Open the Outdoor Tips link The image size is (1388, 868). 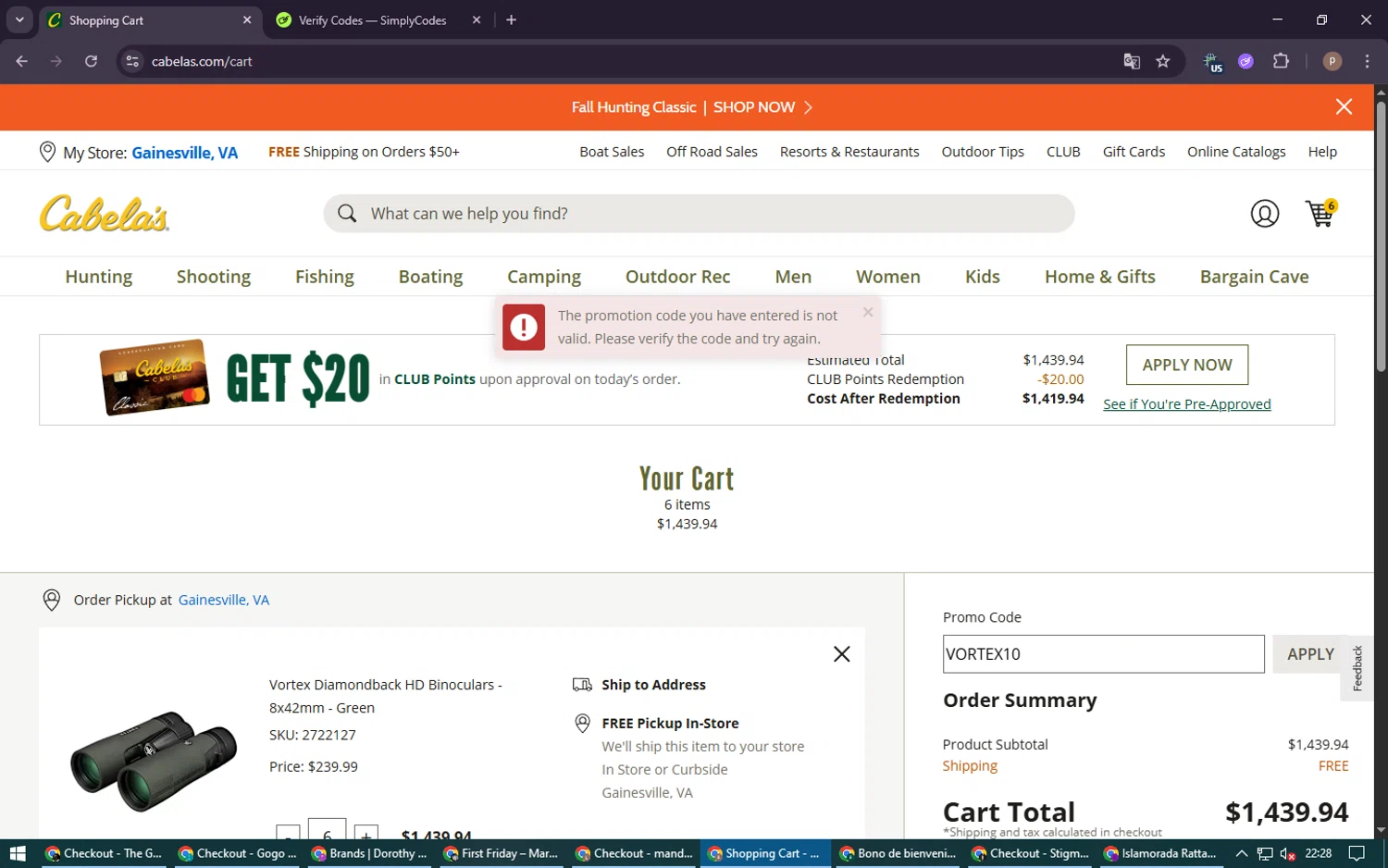983,152
